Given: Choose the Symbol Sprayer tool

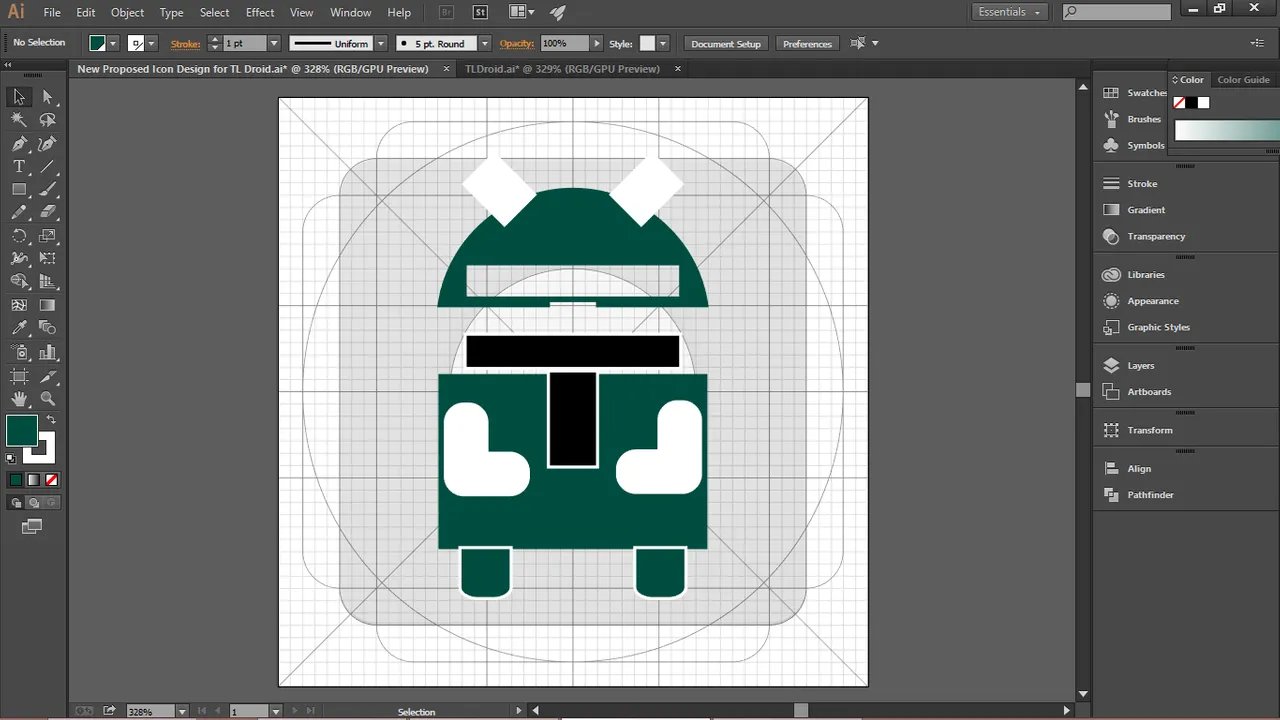Looking at the screenshot, I should pyautogui.click(x=19, y=352).
